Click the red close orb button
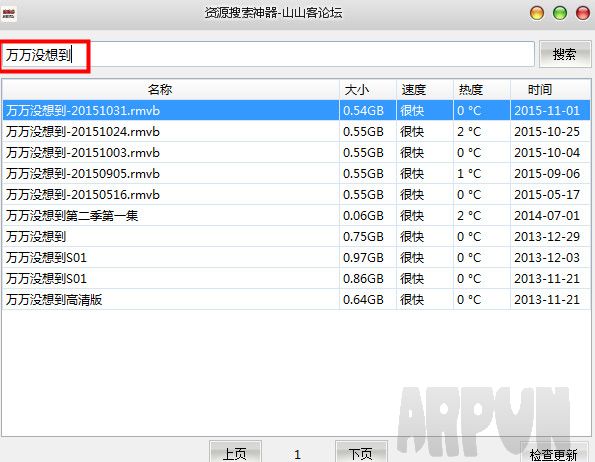The height and width of the screenshot is (462, 595). coord(583,13)
